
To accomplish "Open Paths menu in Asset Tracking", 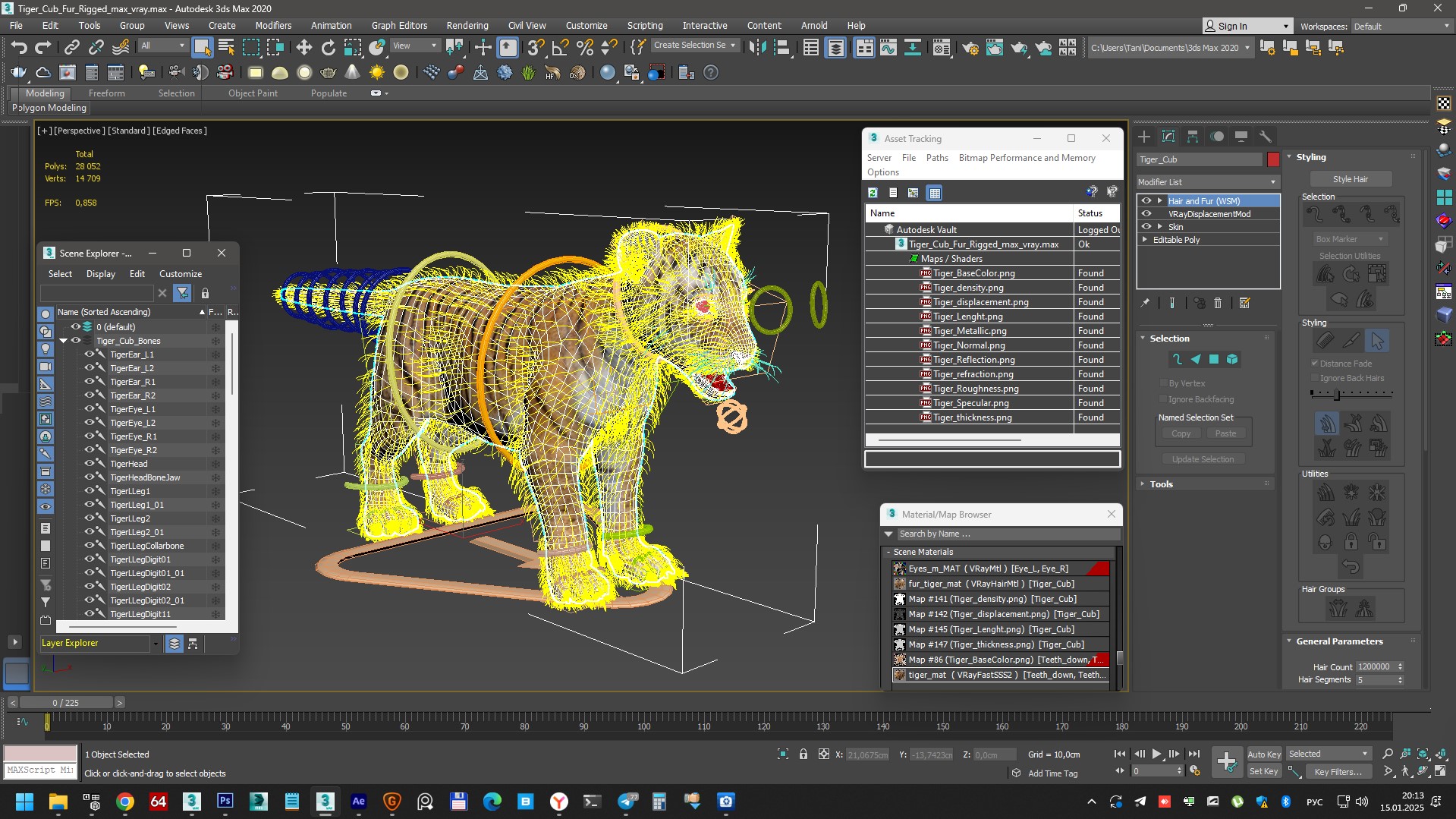I will click(937, 158).
